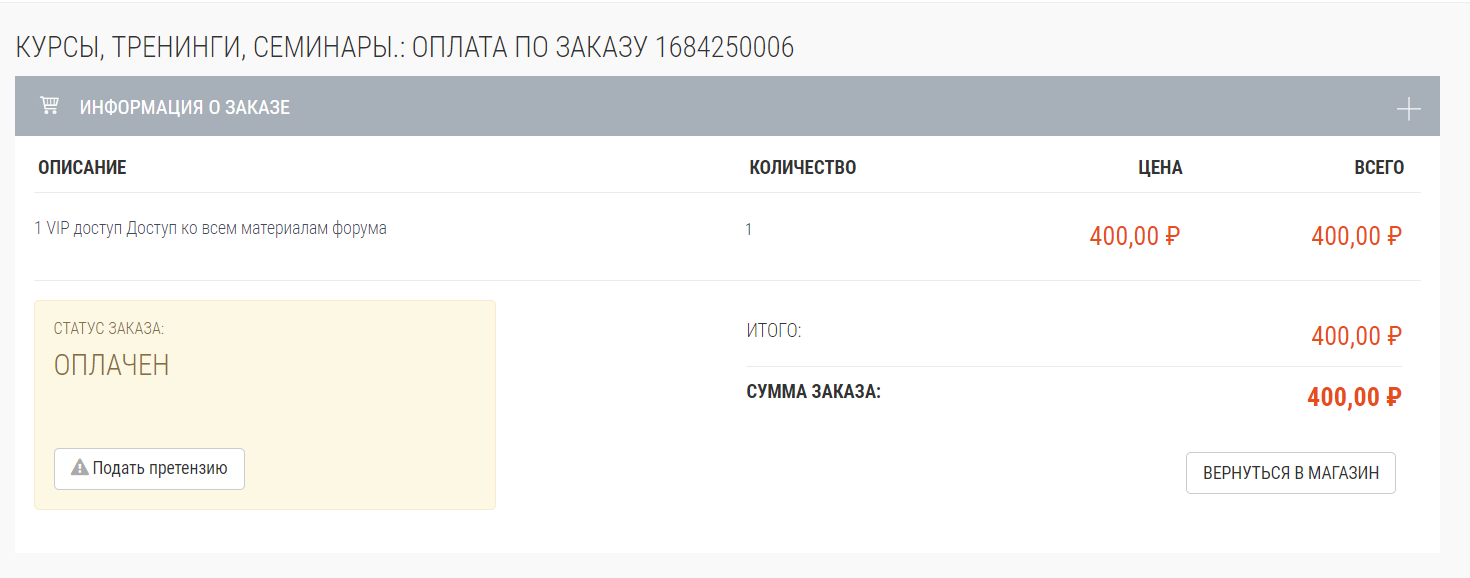Click the КОЛИЧЕСТВО column header
1470x578 pixels.
(x=803, y=168)
